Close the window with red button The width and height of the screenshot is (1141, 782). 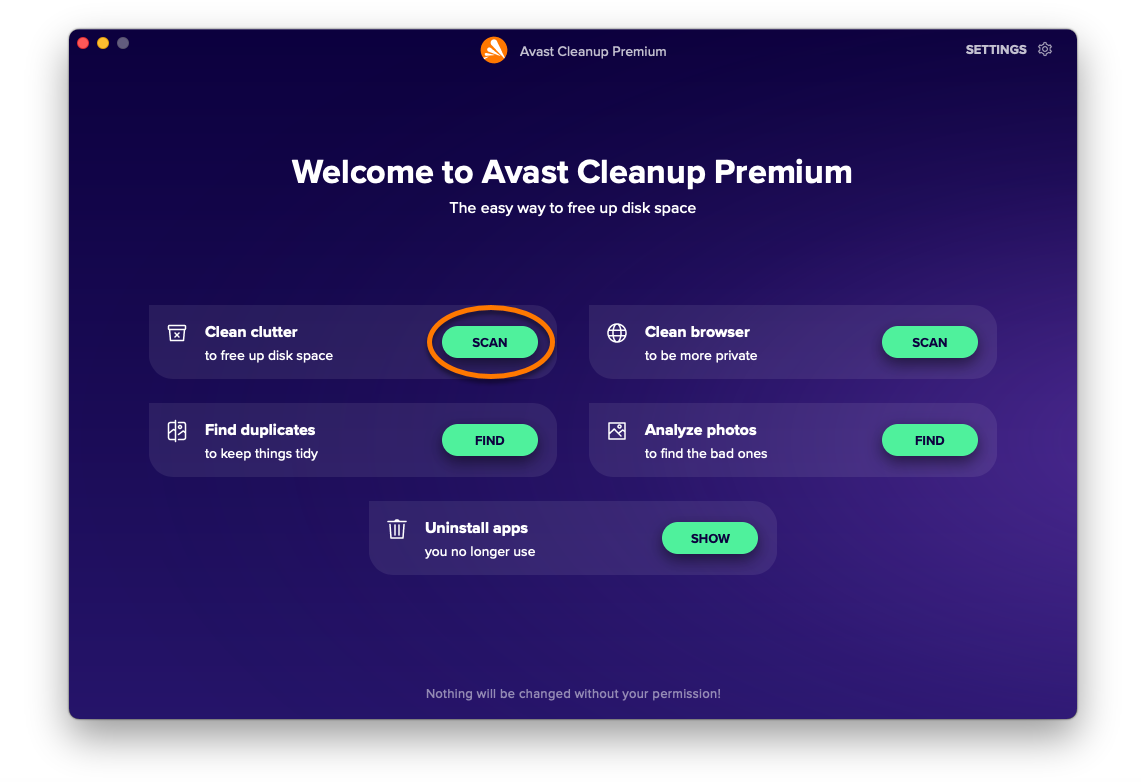tap(83, 43)
